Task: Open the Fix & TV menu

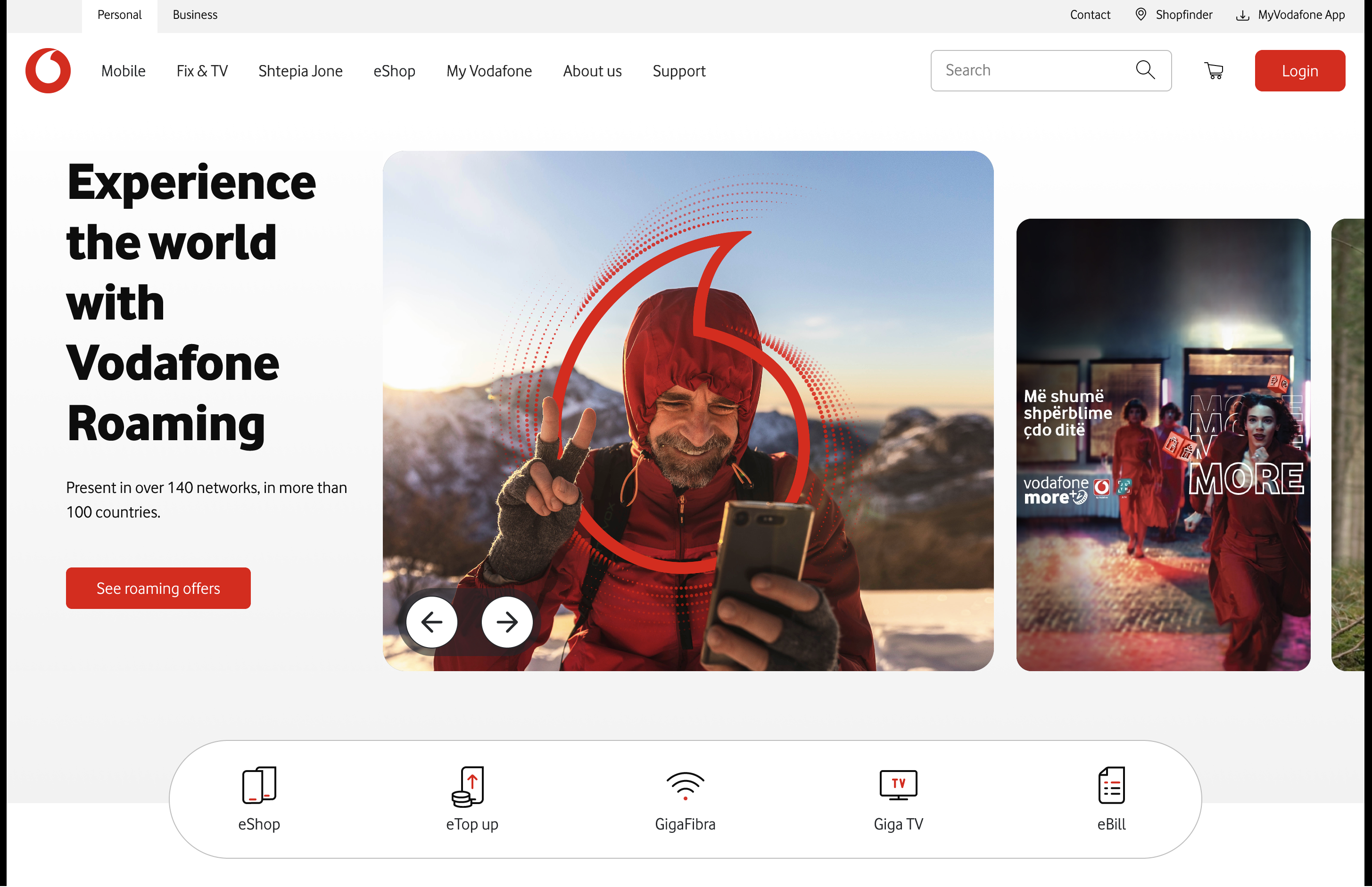Action: (202, 71)
